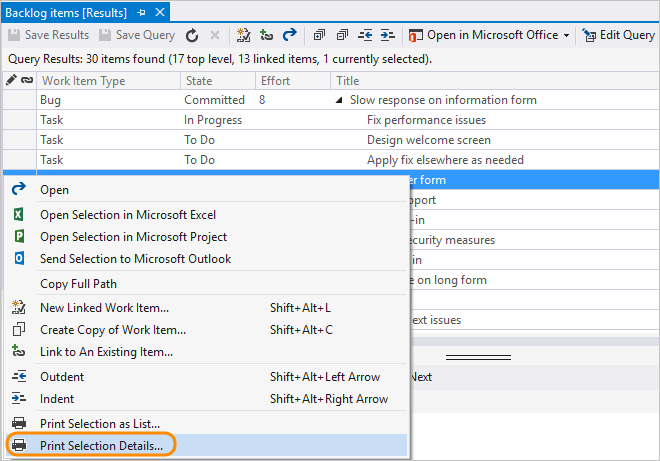Click the Outdent icon in toolbar
This screenshot has width=660, height=461.
367,35
